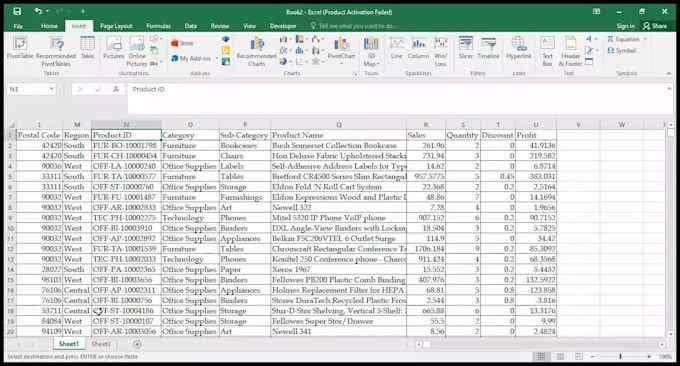
Task: Insert a Timeline filter
Action: [488, 48]
